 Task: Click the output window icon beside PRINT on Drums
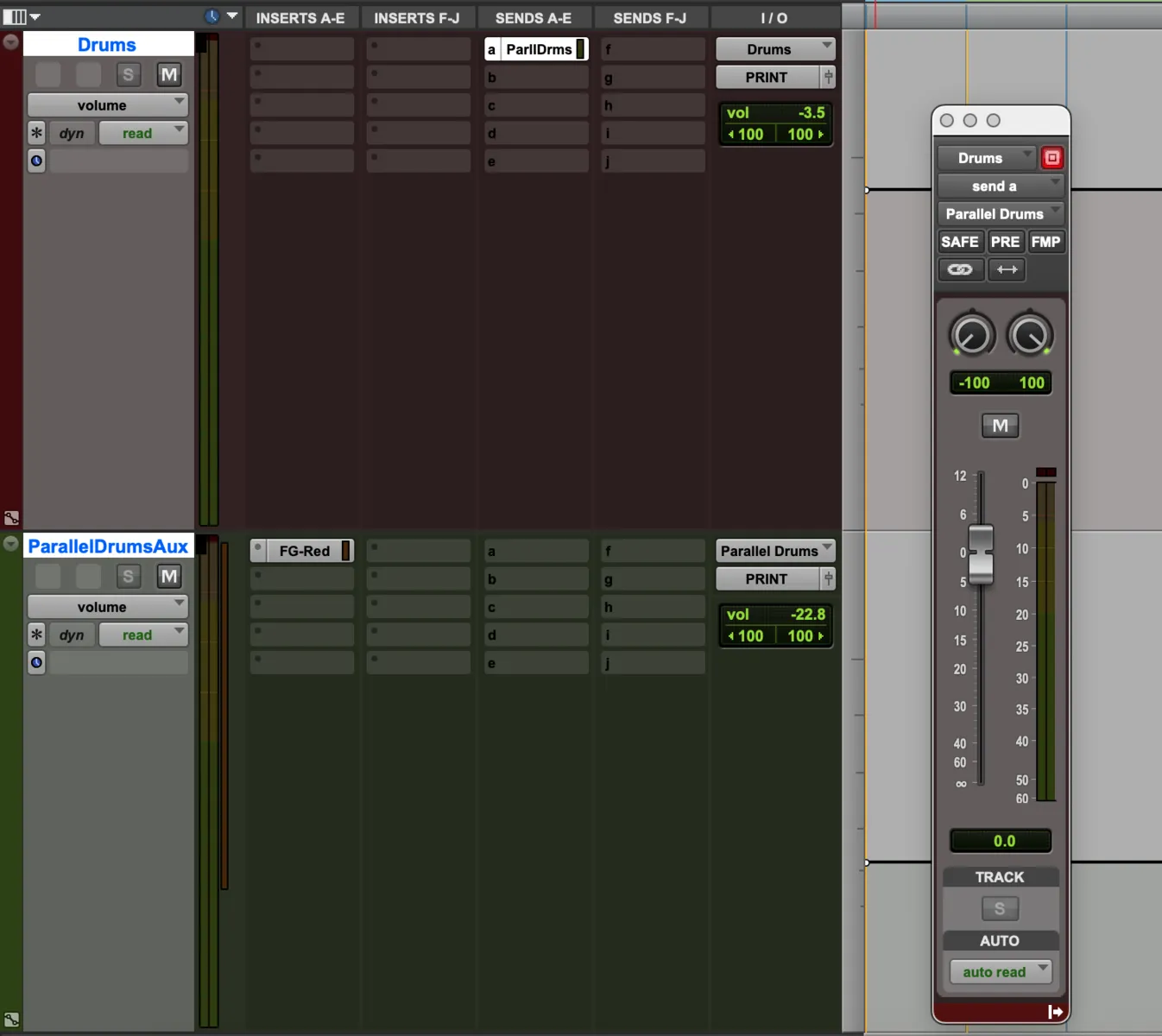pyautogui.click(x=827, y=77)
